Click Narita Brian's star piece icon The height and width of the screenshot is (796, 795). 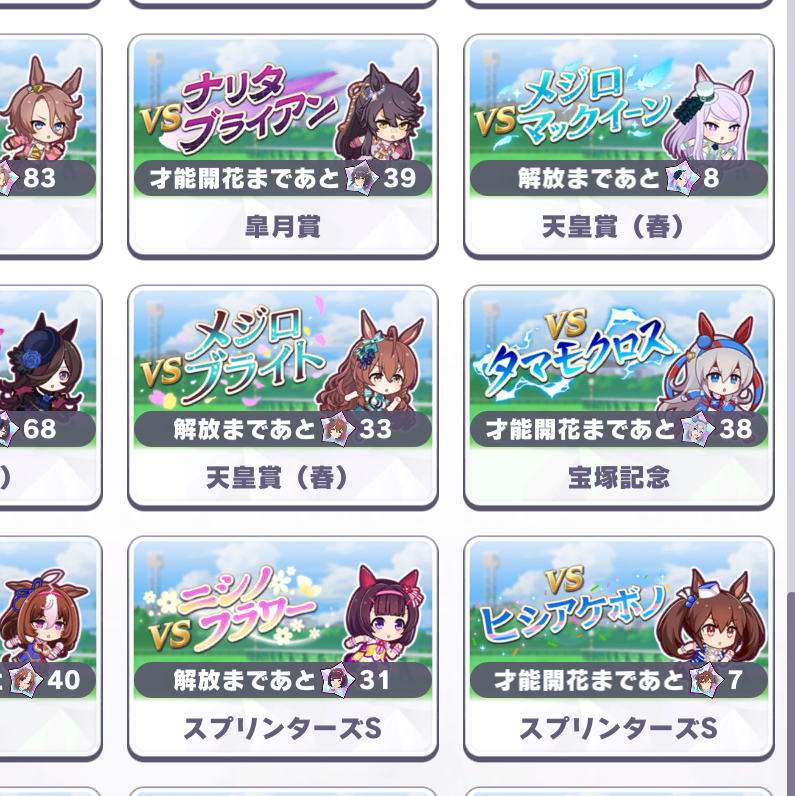tap(361, 177)
